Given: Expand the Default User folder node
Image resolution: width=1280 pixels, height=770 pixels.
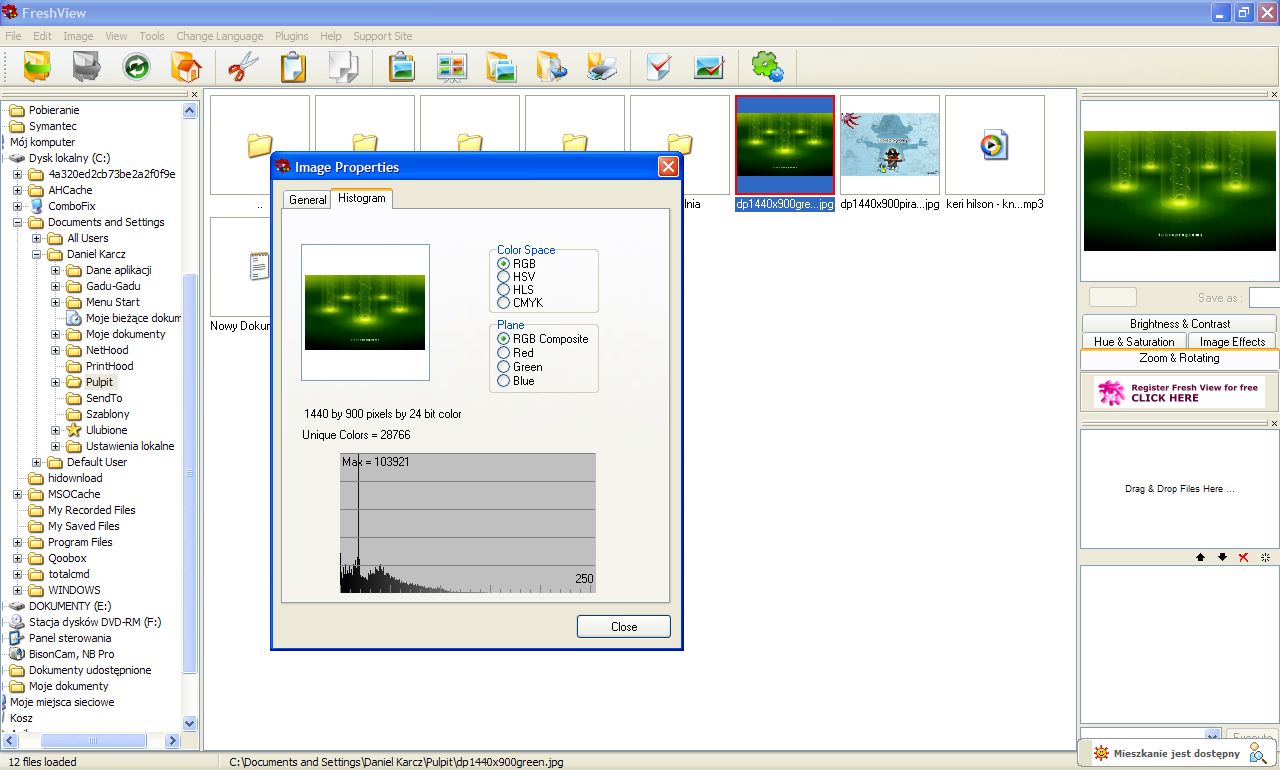Looking at the screenshot, I should [37, 462].
